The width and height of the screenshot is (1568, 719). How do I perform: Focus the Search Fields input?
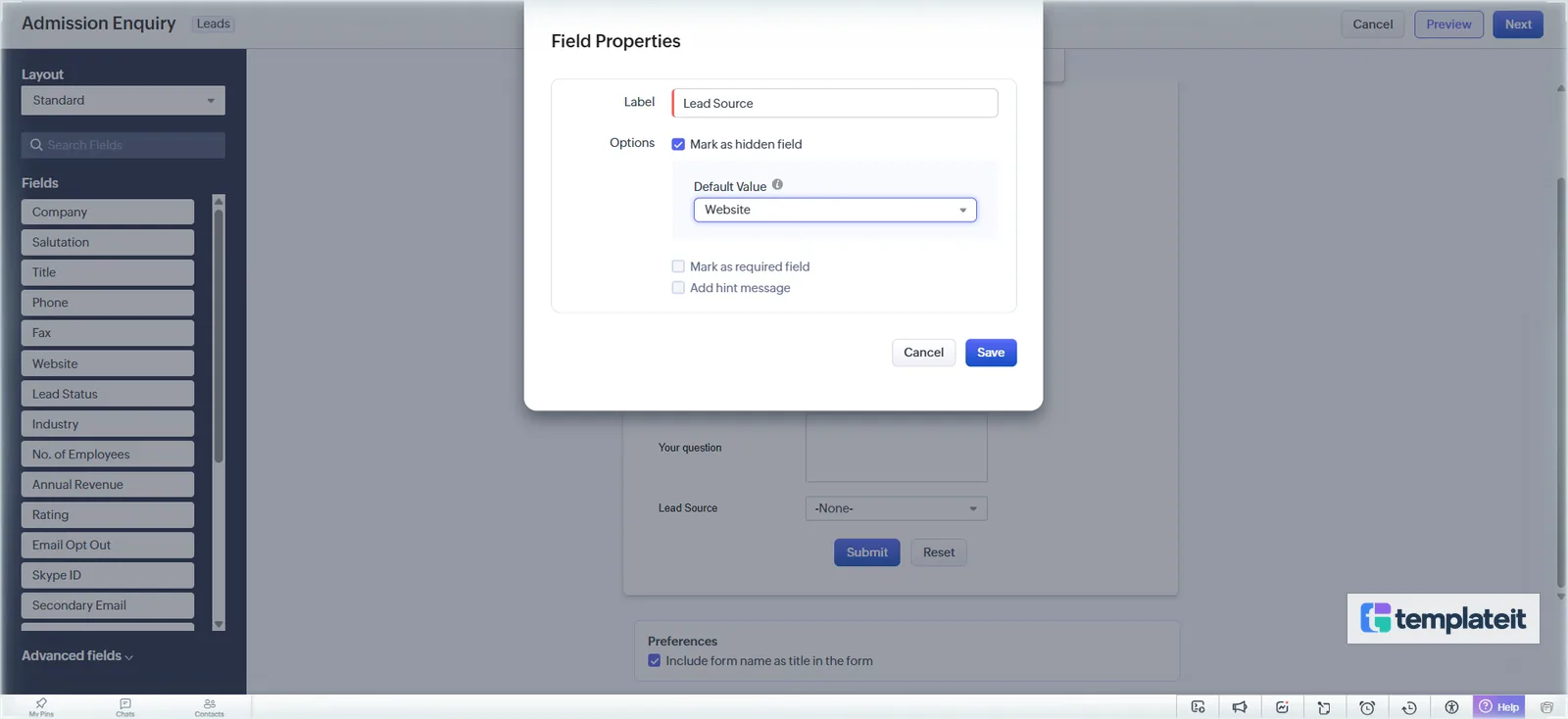pos(123,145)
